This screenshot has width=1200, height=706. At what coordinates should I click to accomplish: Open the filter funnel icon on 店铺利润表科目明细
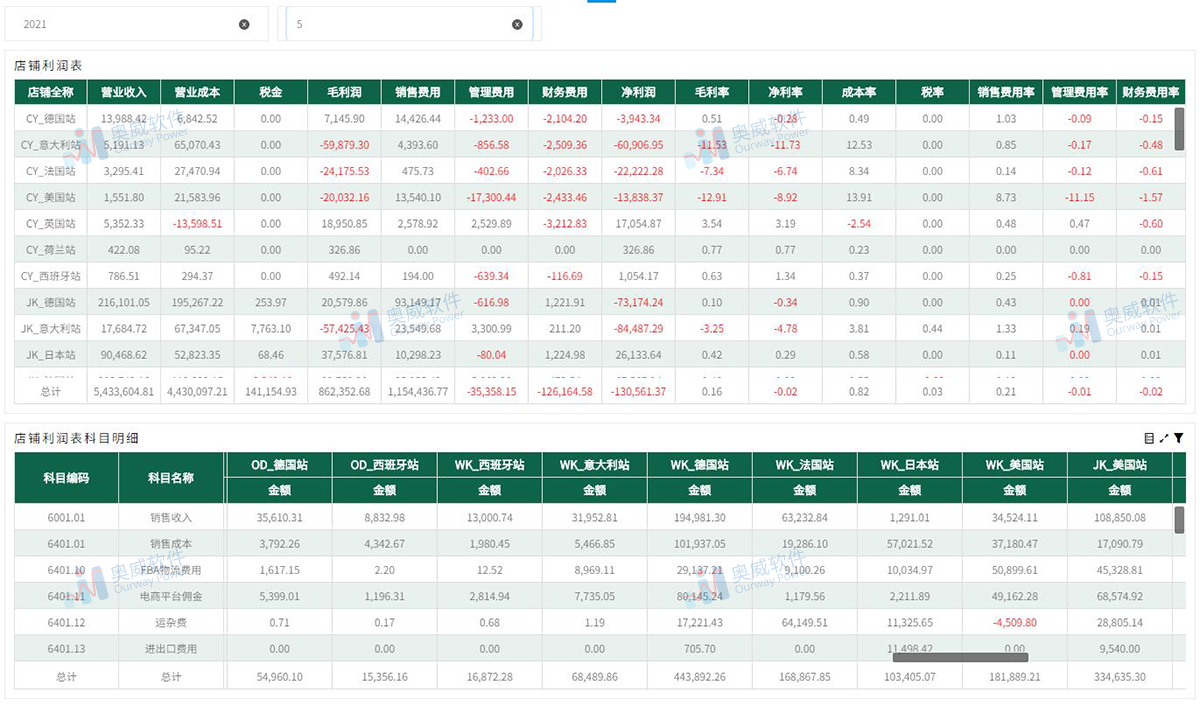(1180, 437)
